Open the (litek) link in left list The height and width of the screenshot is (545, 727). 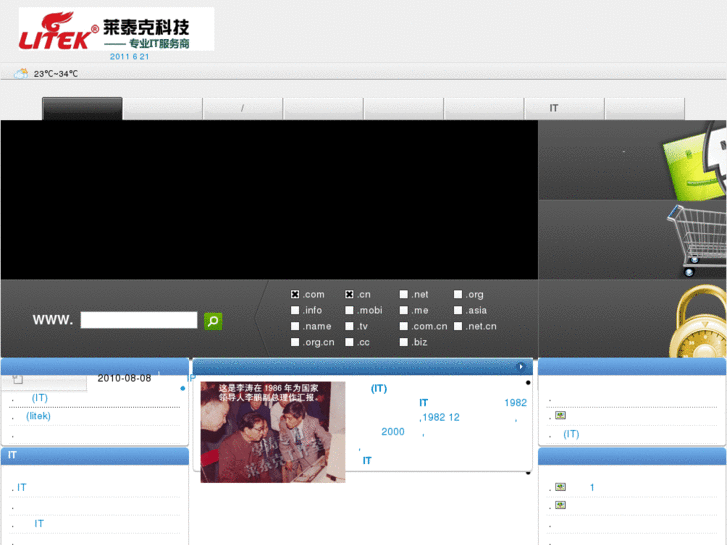(38, 416)
